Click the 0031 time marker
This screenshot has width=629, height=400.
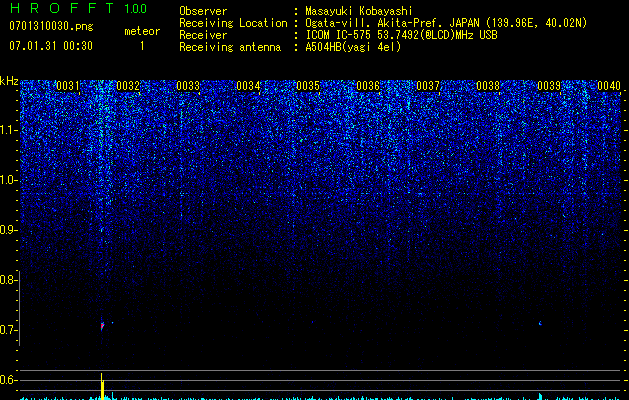point(68,86)
